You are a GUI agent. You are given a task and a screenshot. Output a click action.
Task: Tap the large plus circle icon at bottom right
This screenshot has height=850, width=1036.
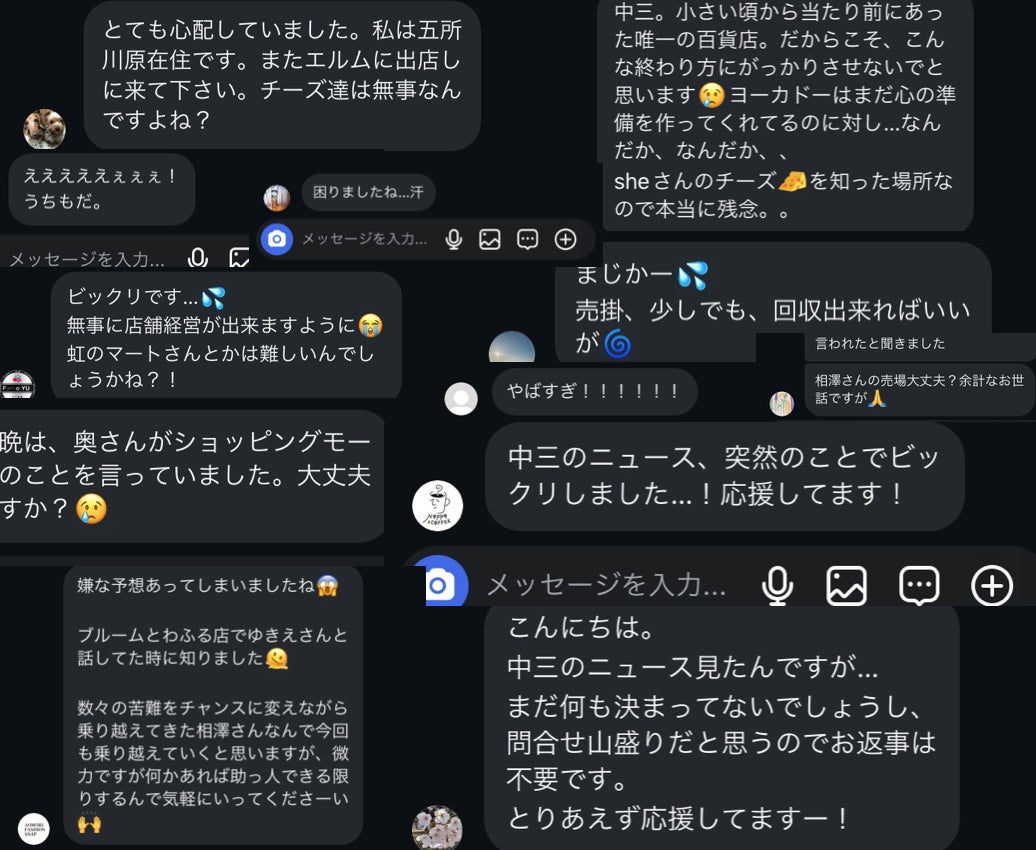992,586
